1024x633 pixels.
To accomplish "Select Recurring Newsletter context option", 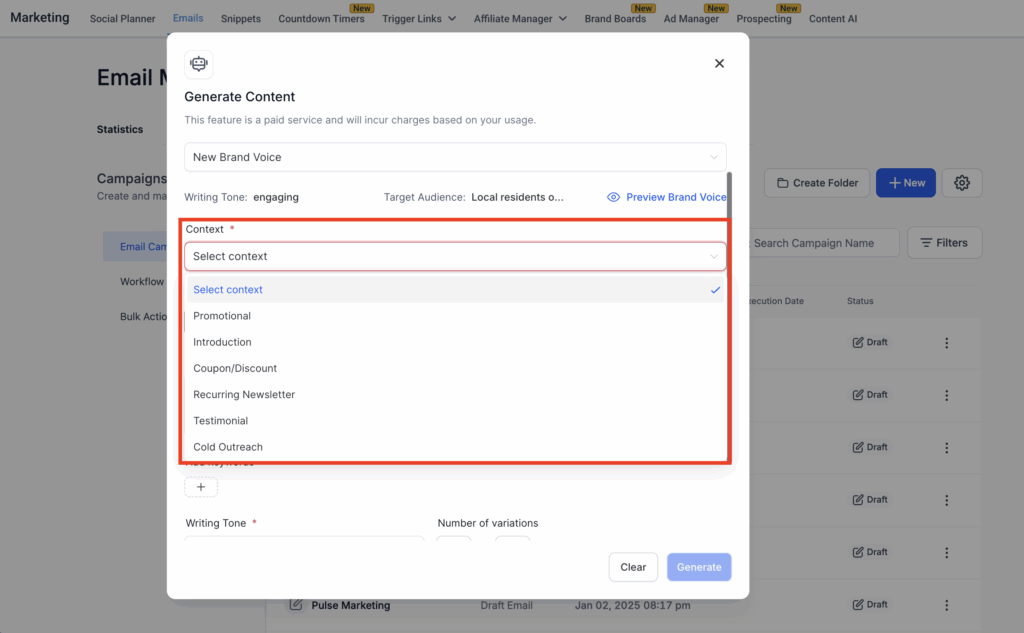I will point(244,395).
